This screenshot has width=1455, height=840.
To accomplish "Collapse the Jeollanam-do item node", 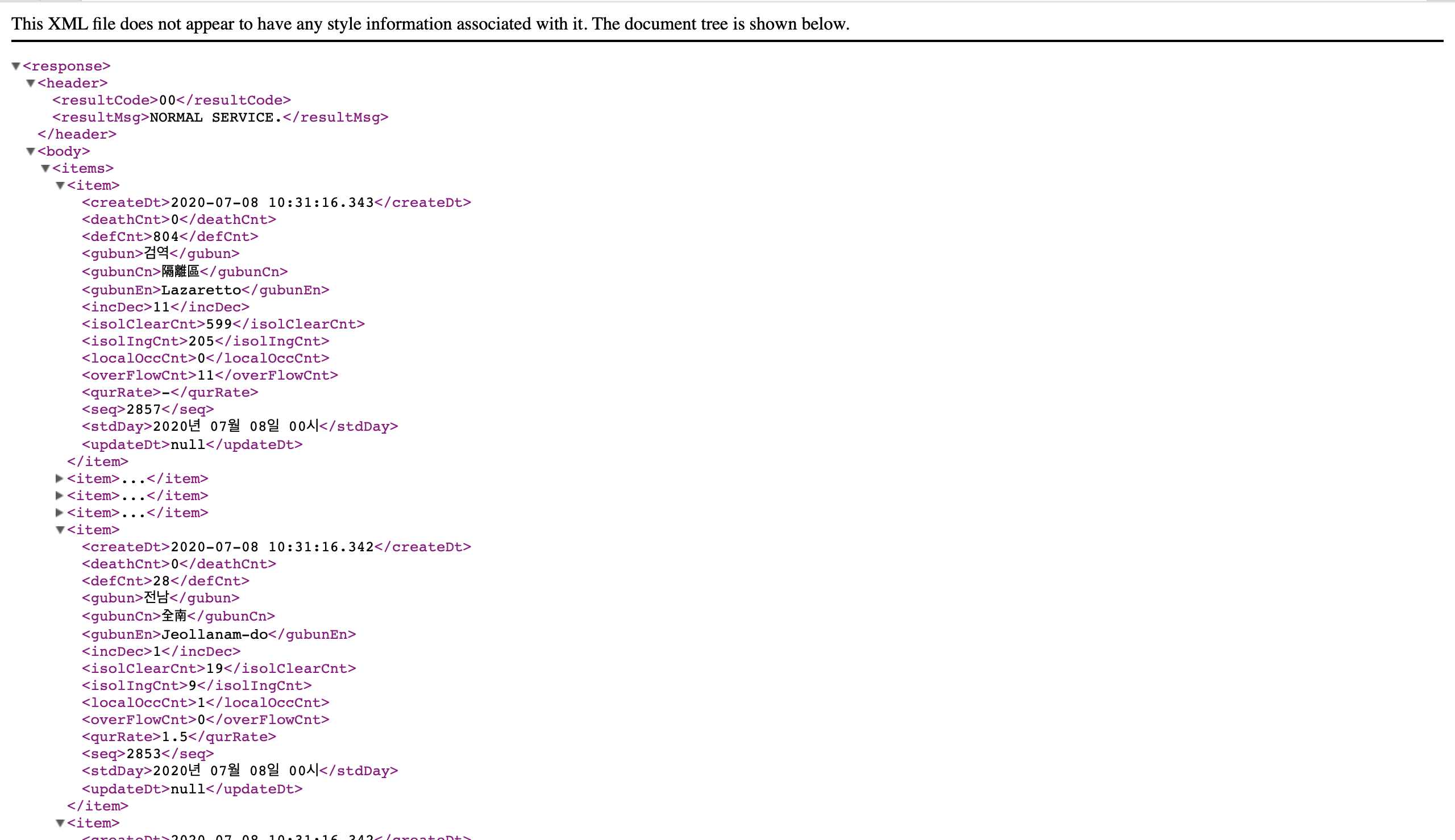I will pos(60,530).
